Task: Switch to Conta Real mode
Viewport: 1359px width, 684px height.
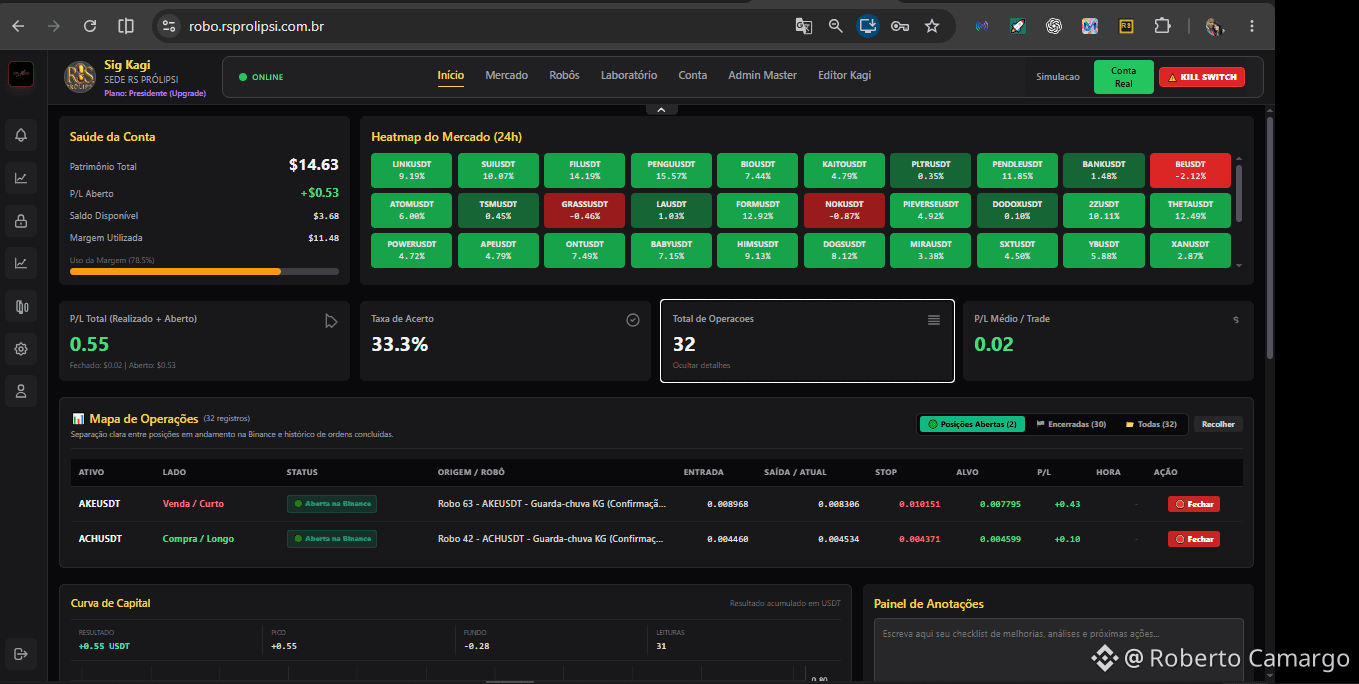Action: coord(1123,77)
